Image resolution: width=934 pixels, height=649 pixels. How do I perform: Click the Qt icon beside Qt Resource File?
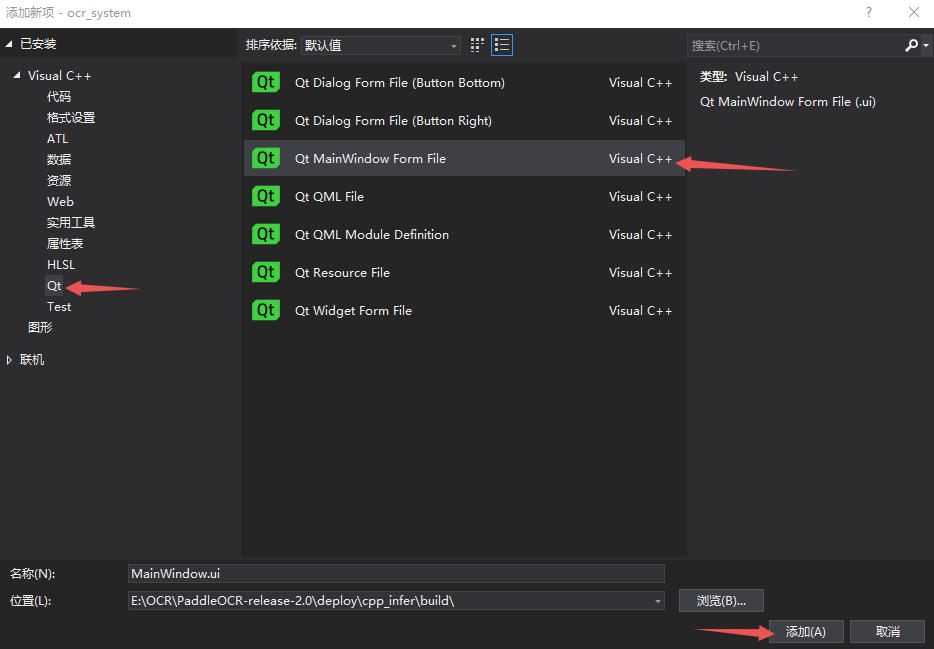click(x=266, y=273)
